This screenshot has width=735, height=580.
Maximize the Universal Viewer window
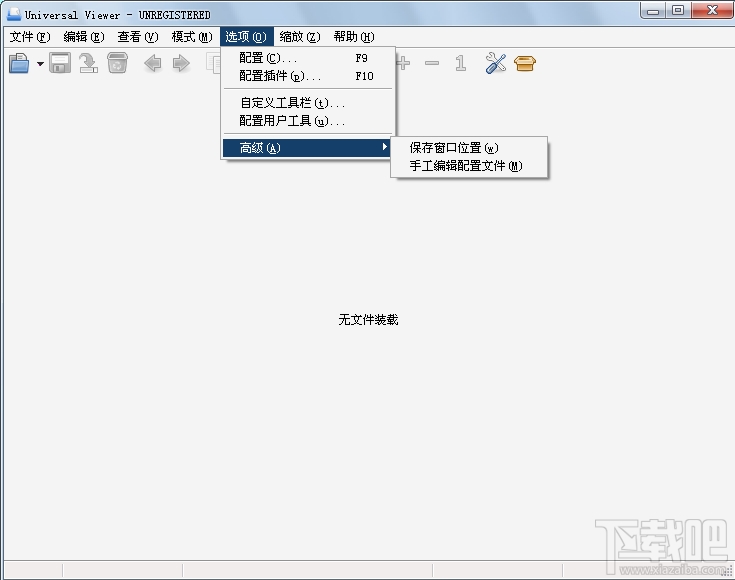(x=678, y=10)
